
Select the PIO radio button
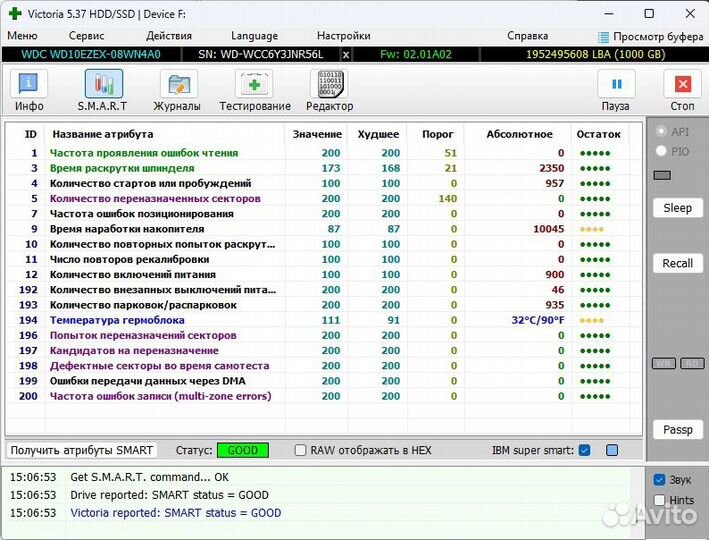[661, 151]
